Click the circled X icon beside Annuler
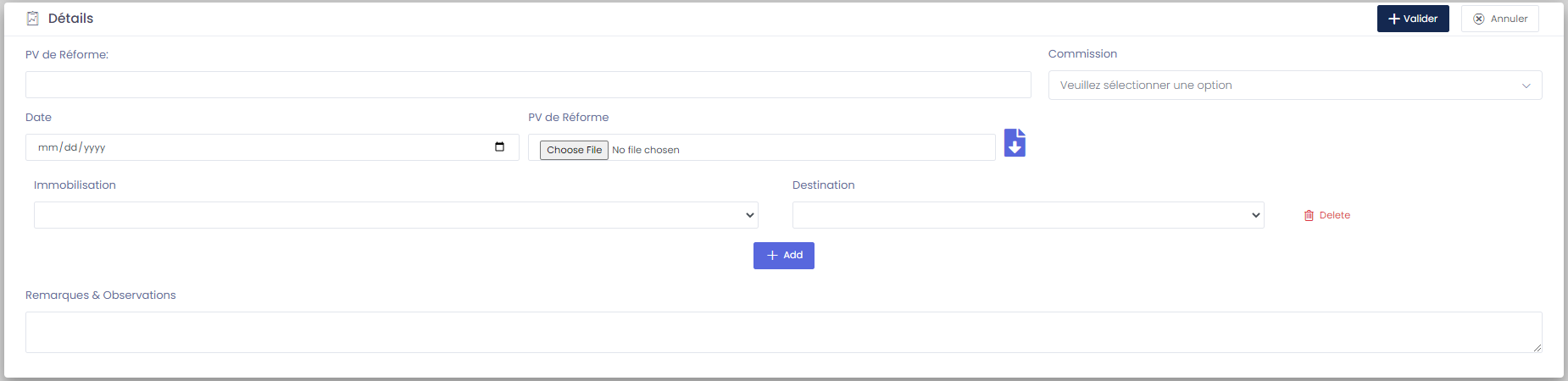 [1479, 19]
